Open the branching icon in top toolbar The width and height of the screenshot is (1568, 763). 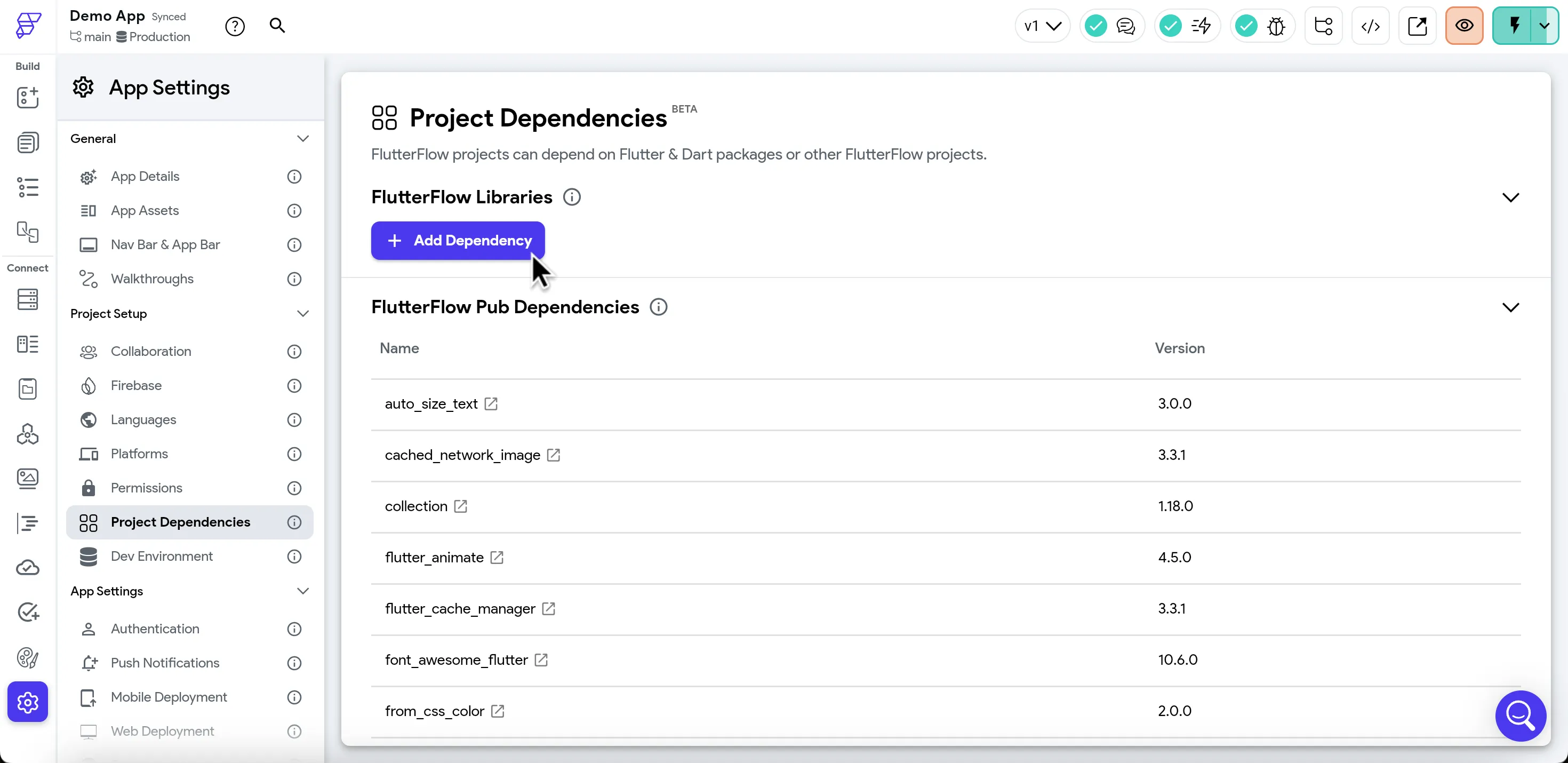pyautogui.click(x=1323, y=26)
